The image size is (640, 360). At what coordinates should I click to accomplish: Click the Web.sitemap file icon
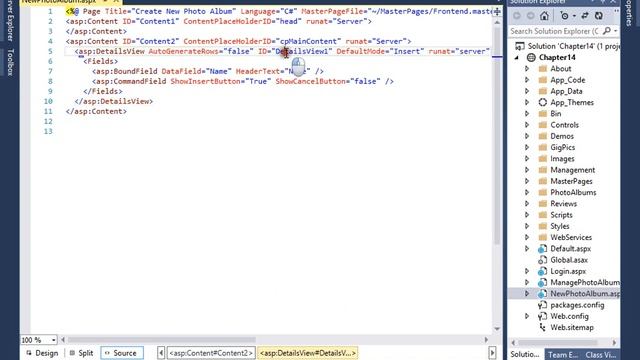542,327
